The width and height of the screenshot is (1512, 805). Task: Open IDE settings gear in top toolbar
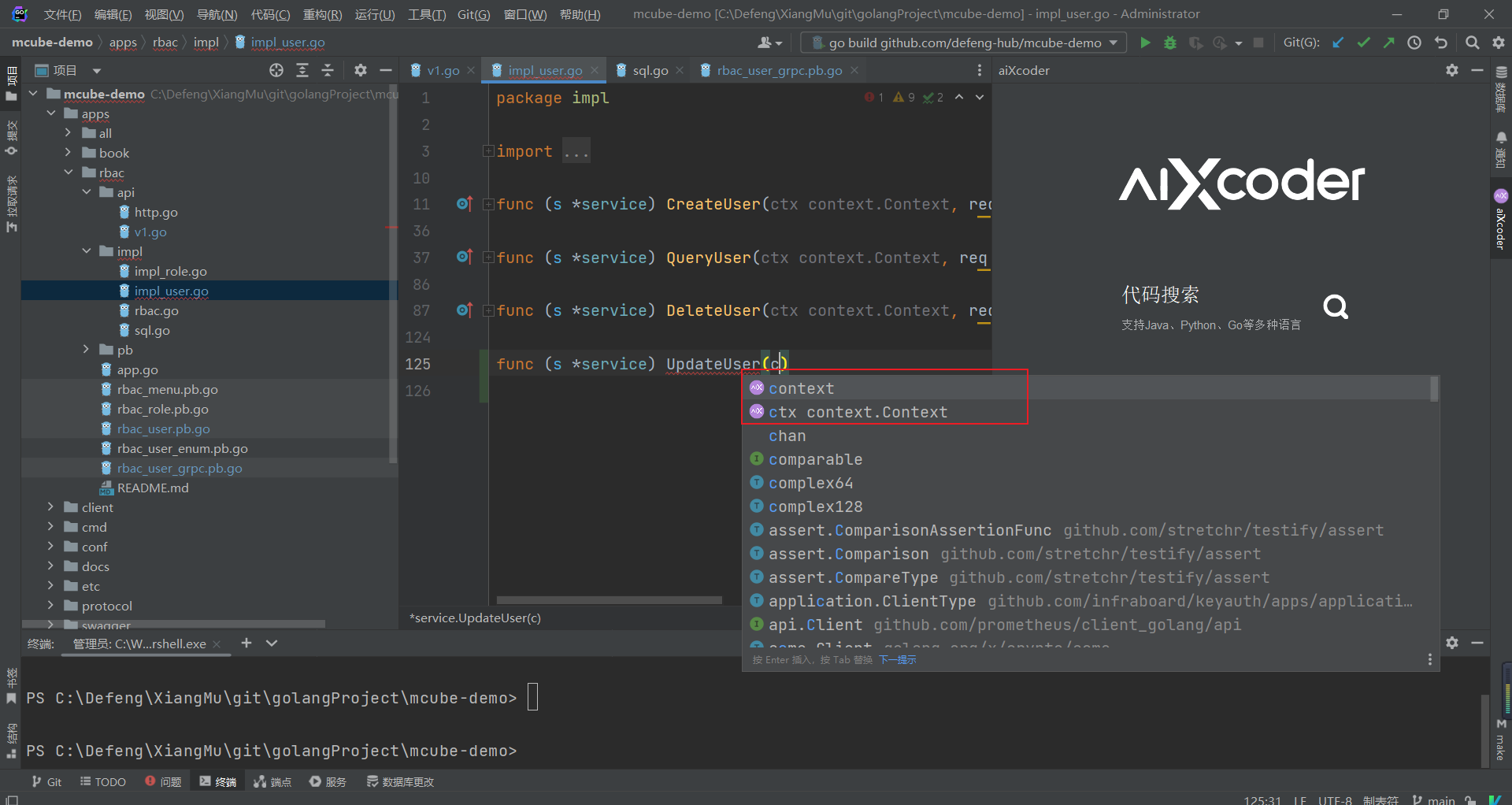pos(1498,43)
